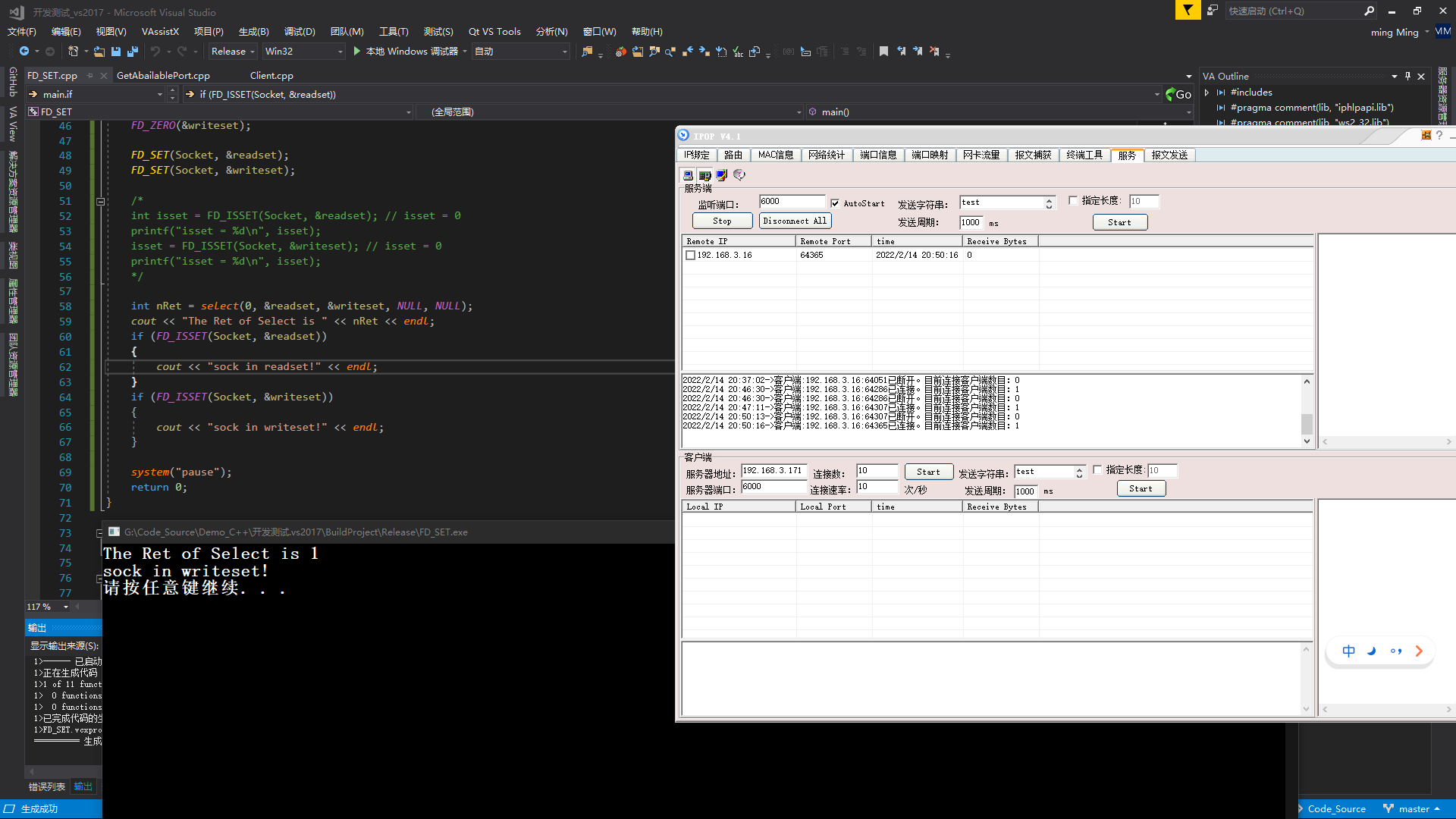This screenshot has height=819, width=1456.
Task: Expand the #includes node in VA Outline
Action: 1207,93
